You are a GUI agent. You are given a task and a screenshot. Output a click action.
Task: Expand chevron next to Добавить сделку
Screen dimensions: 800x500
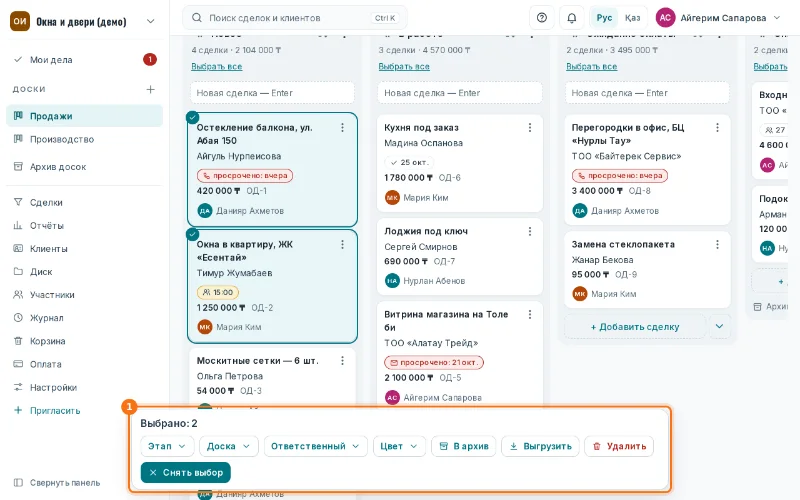(719, 327)
